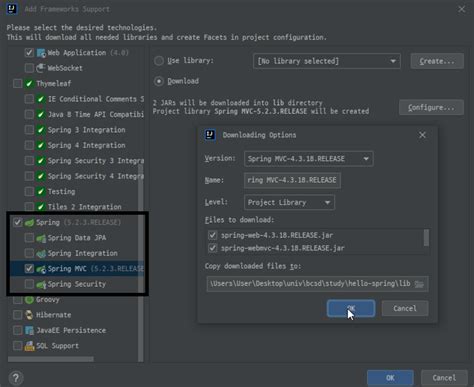Open the Version dropdown Spring MVC-4.3.18.RELEASE
Screen dimensions: 474x387
click(x=309, y=159)
